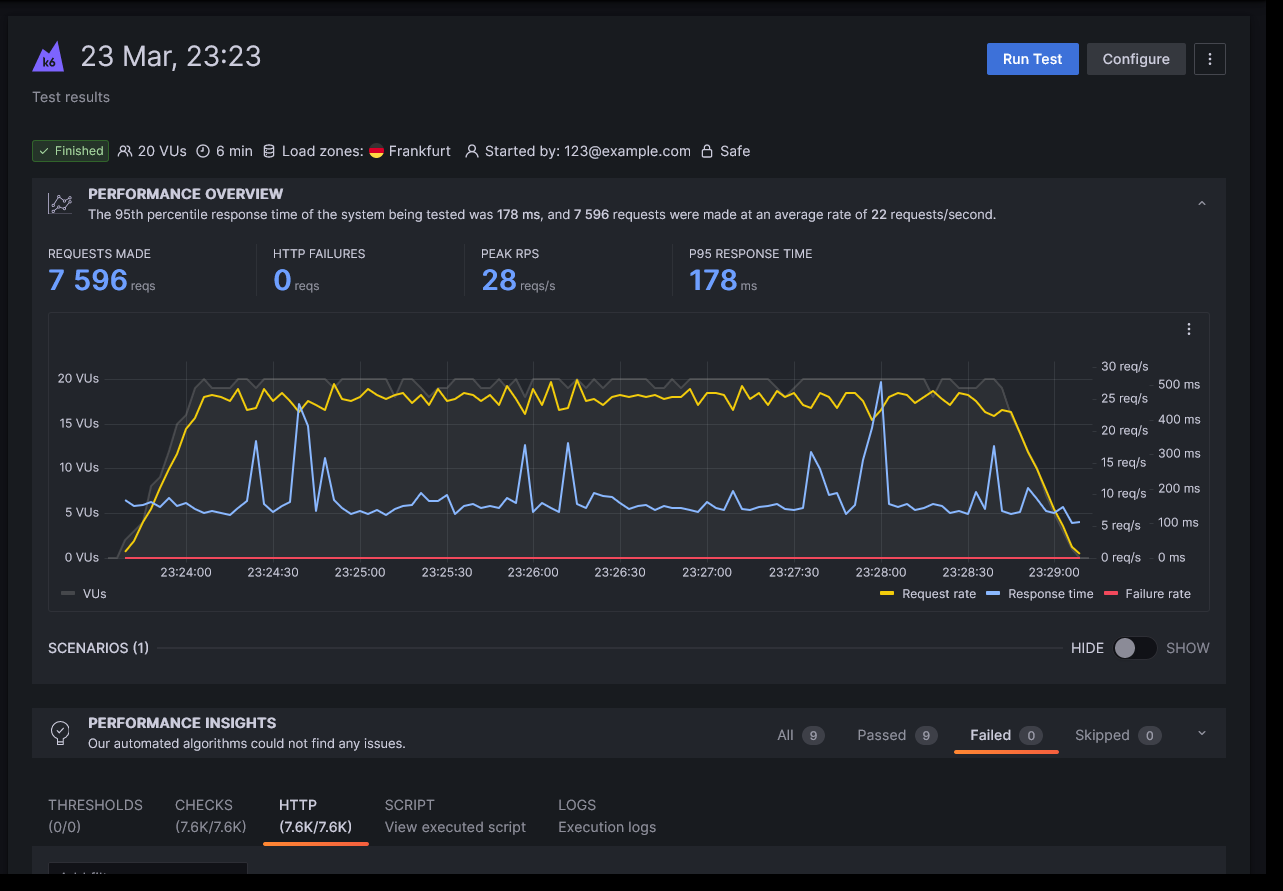Toggle Response time series in legend
Image resolution: width=1283 pixels, height=891 pixels.
pos(1040,593)
